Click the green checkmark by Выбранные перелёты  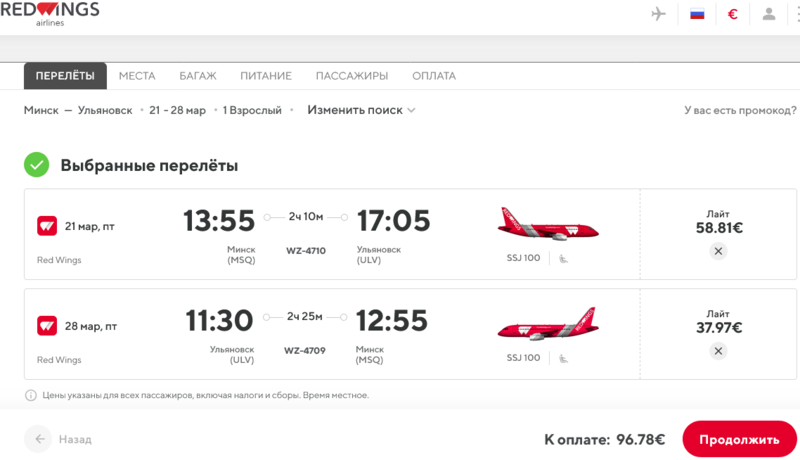pos(37,165)
